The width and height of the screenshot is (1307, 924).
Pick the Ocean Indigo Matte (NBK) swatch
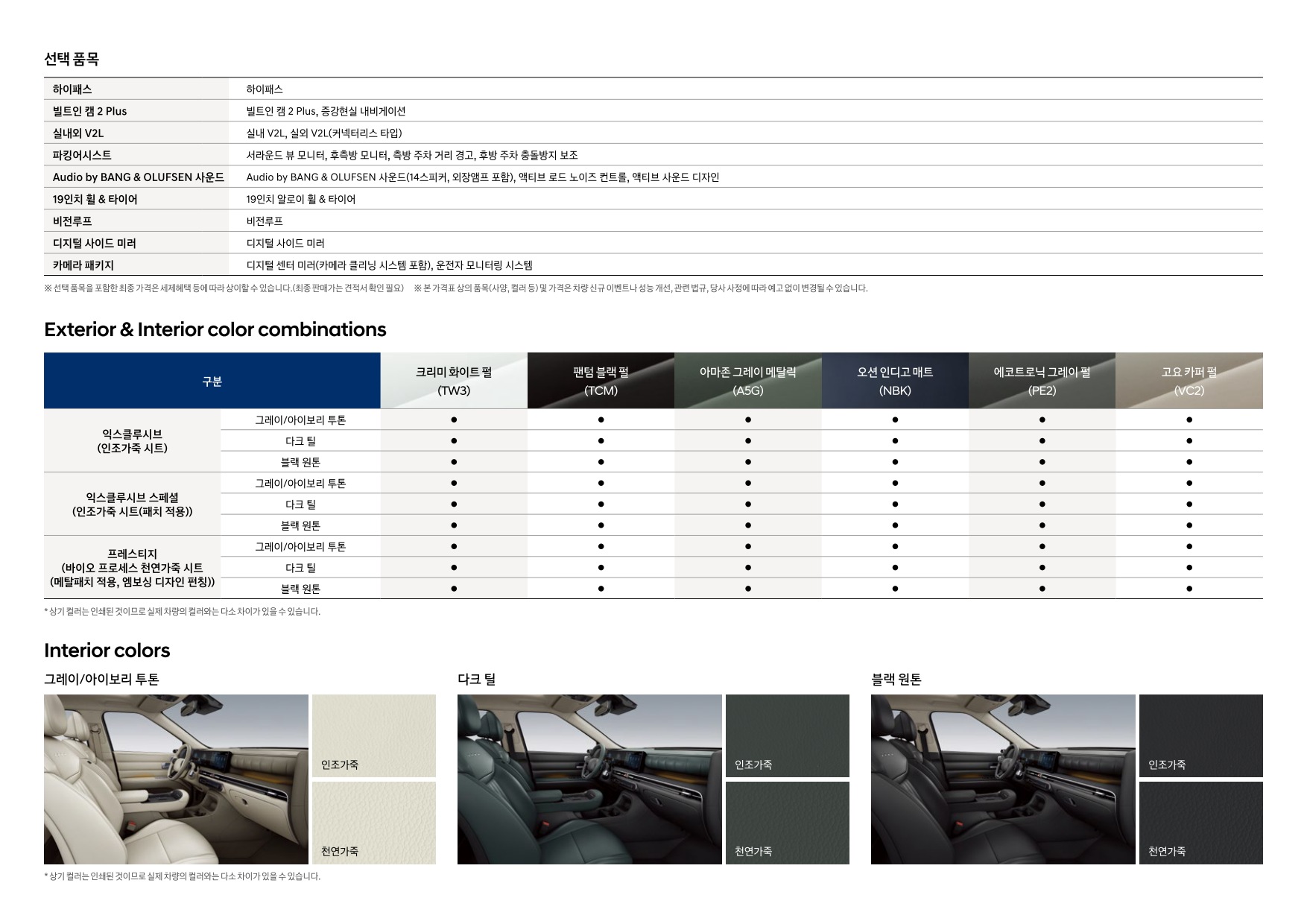(894, 381)
